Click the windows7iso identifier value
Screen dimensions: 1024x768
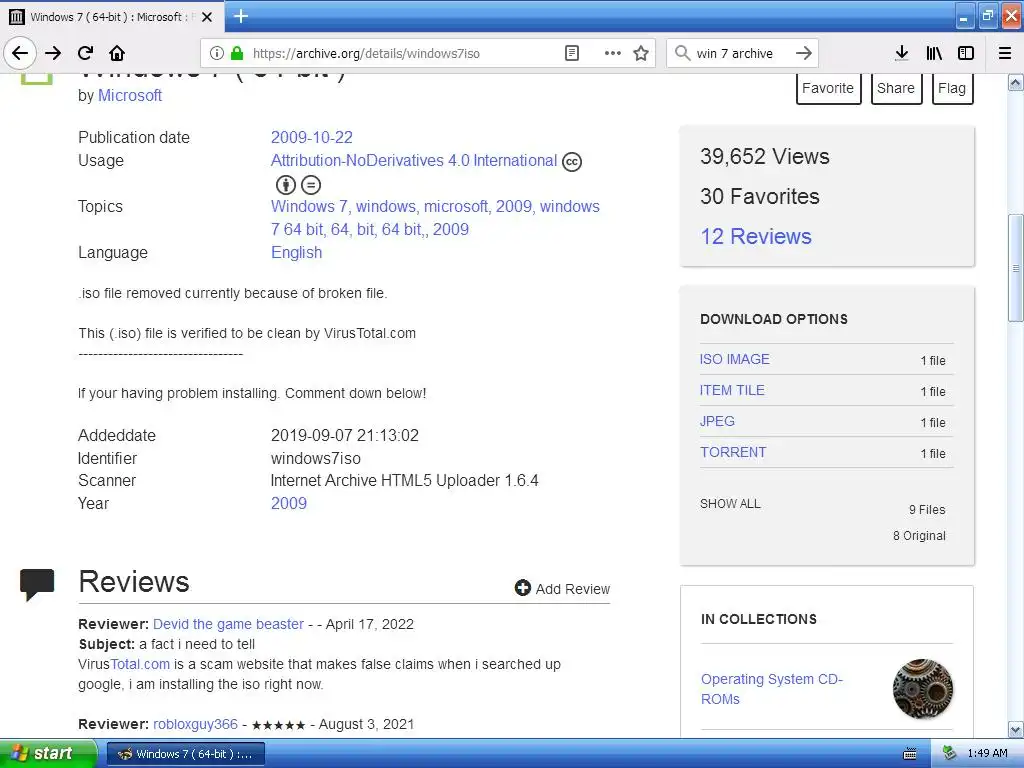tap(315, 458)
